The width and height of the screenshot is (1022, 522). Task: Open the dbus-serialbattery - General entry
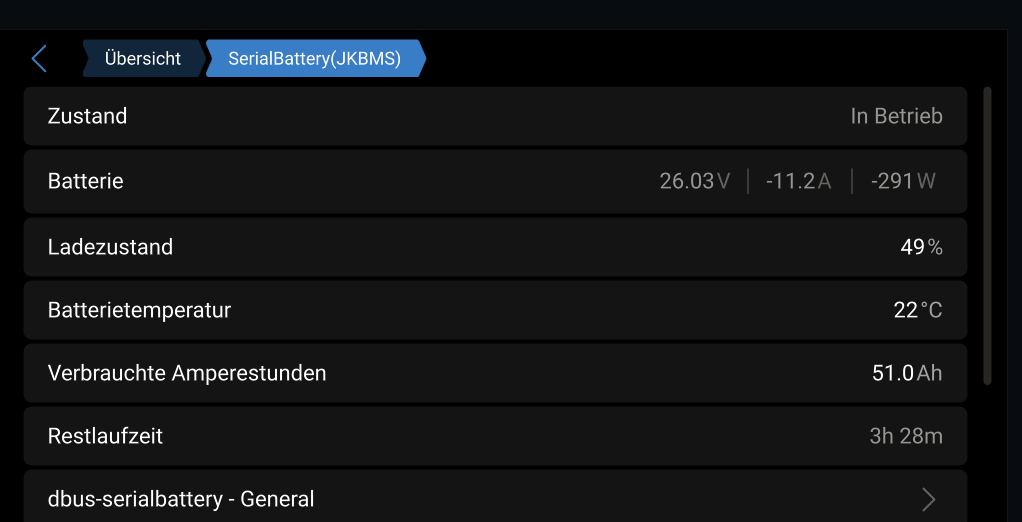click(181, 499)
